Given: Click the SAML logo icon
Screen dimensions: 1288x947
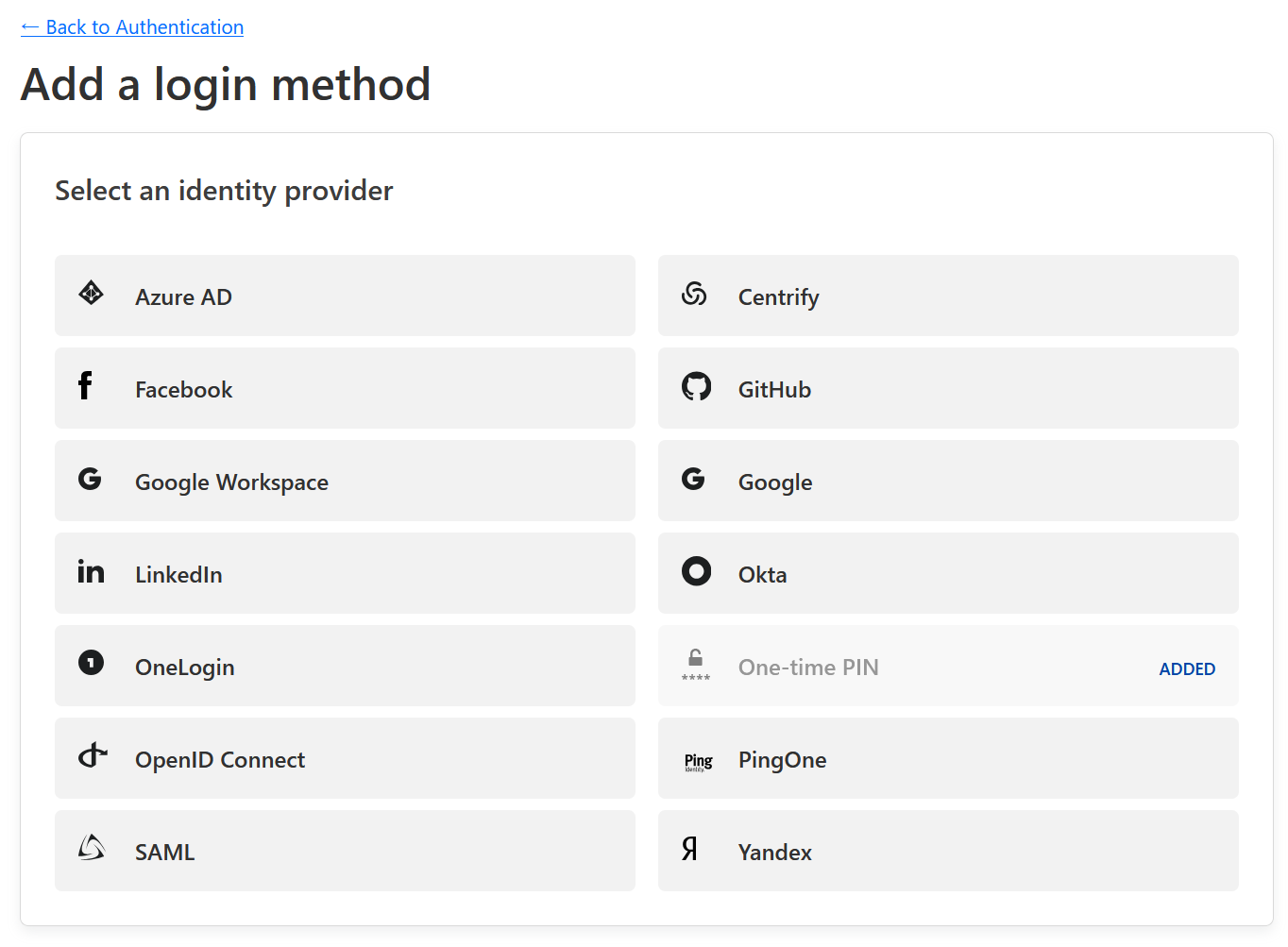Looking at the screenshot, I should pyautogui.click(x=91, y=848).
